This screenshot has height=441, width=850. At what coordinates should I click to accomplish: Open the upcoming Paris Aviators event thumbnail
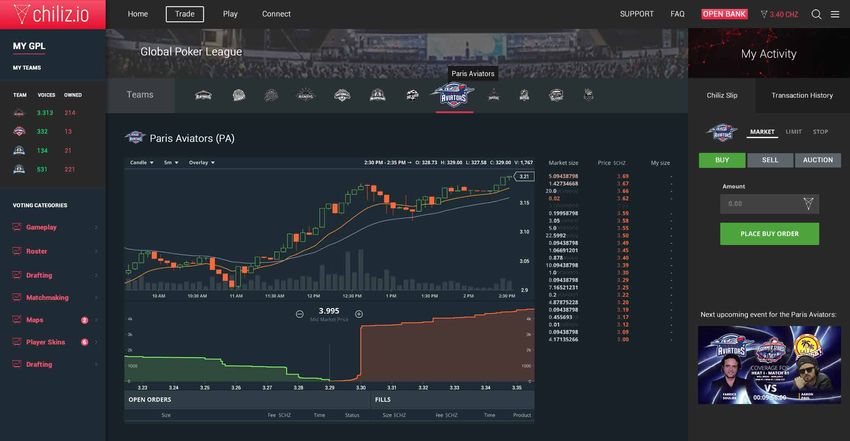(x=769, y=365)
